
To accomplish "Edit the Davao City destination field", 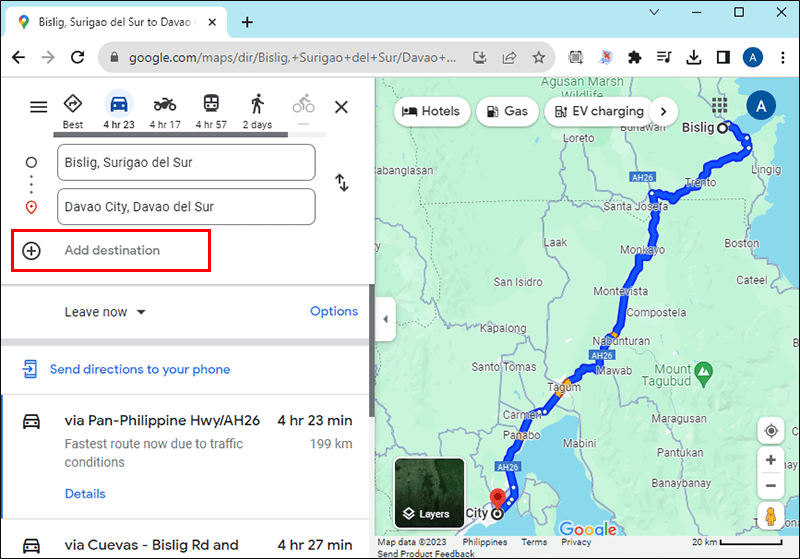I will tap(186, 207).
